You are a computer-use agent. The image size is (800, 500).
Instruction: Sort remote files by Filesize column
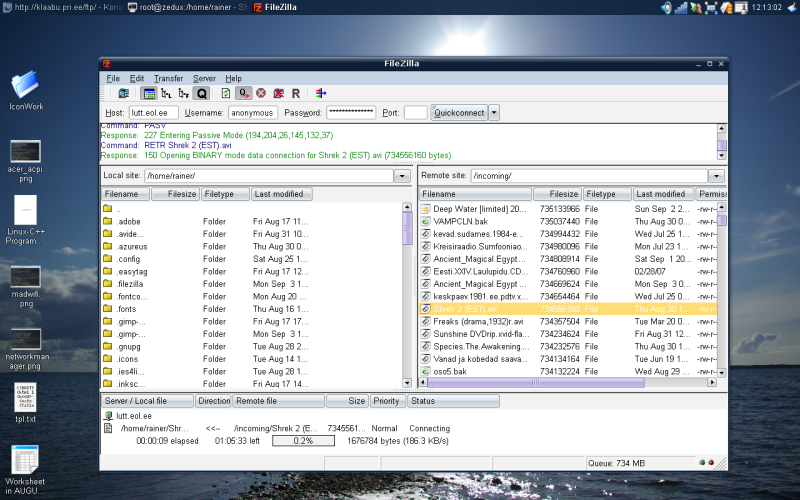pos(557,194)
